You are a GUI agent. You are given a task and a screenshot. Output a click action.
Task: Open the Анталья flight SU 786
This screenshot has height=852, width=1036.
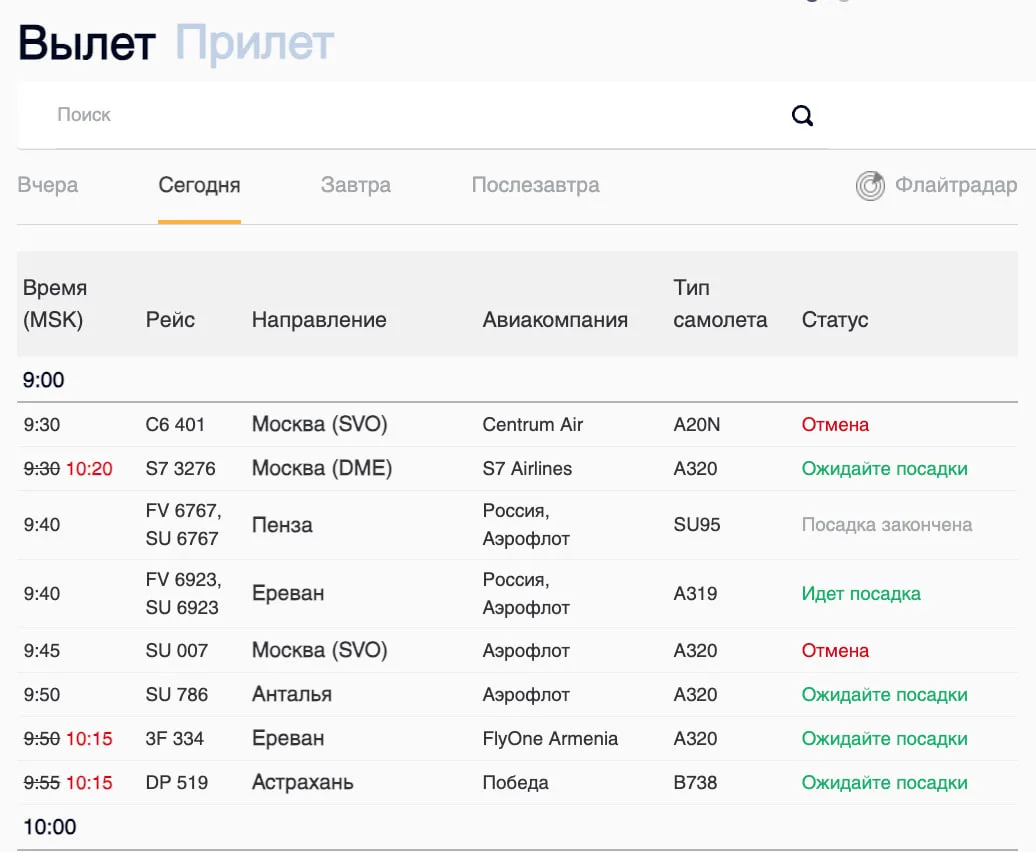pos(517,695)
